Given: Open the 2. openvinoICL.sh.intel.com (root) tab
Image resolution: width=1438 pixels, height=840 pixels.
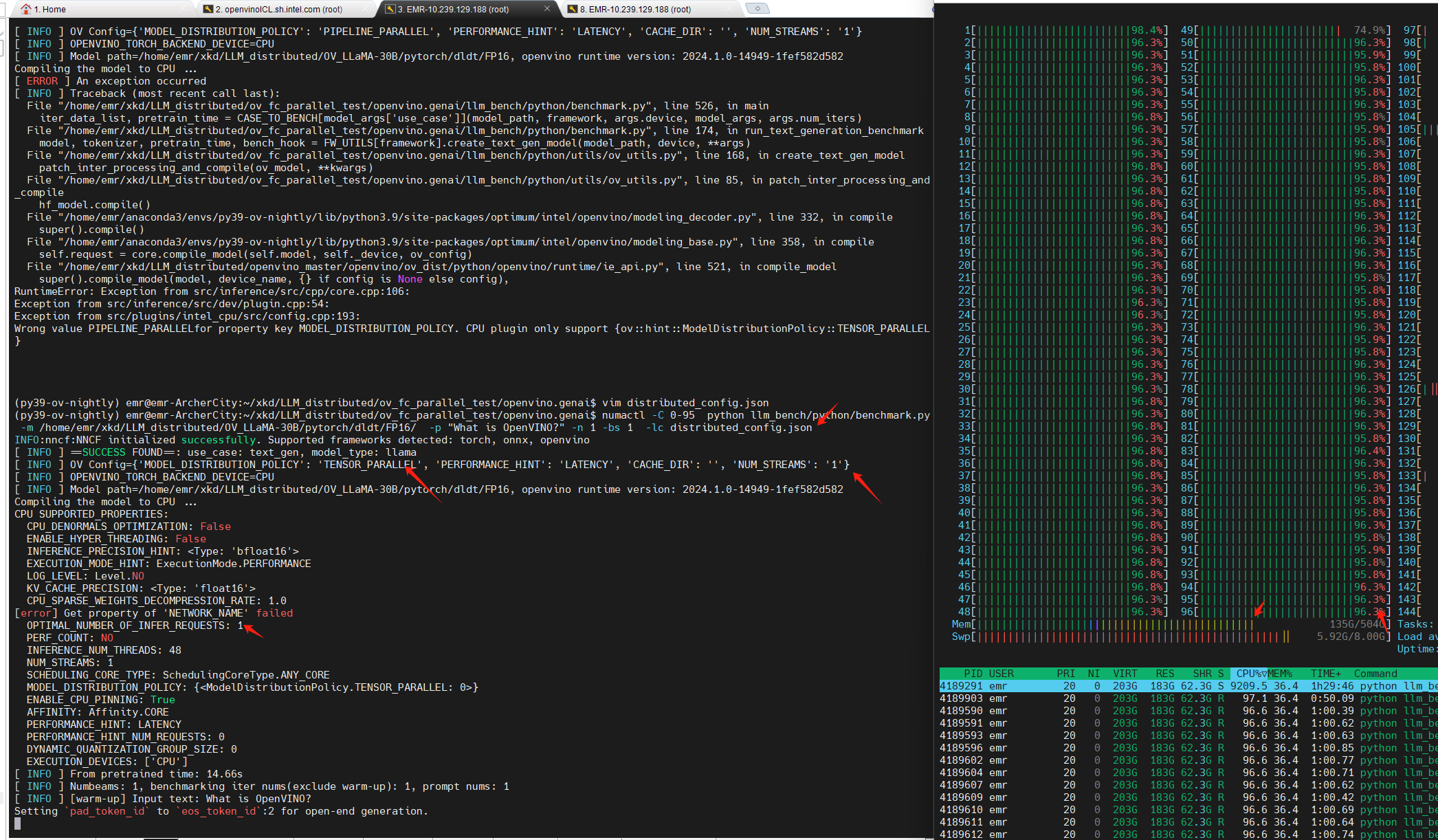Looking at the screenshot, I should coord(278,9).
